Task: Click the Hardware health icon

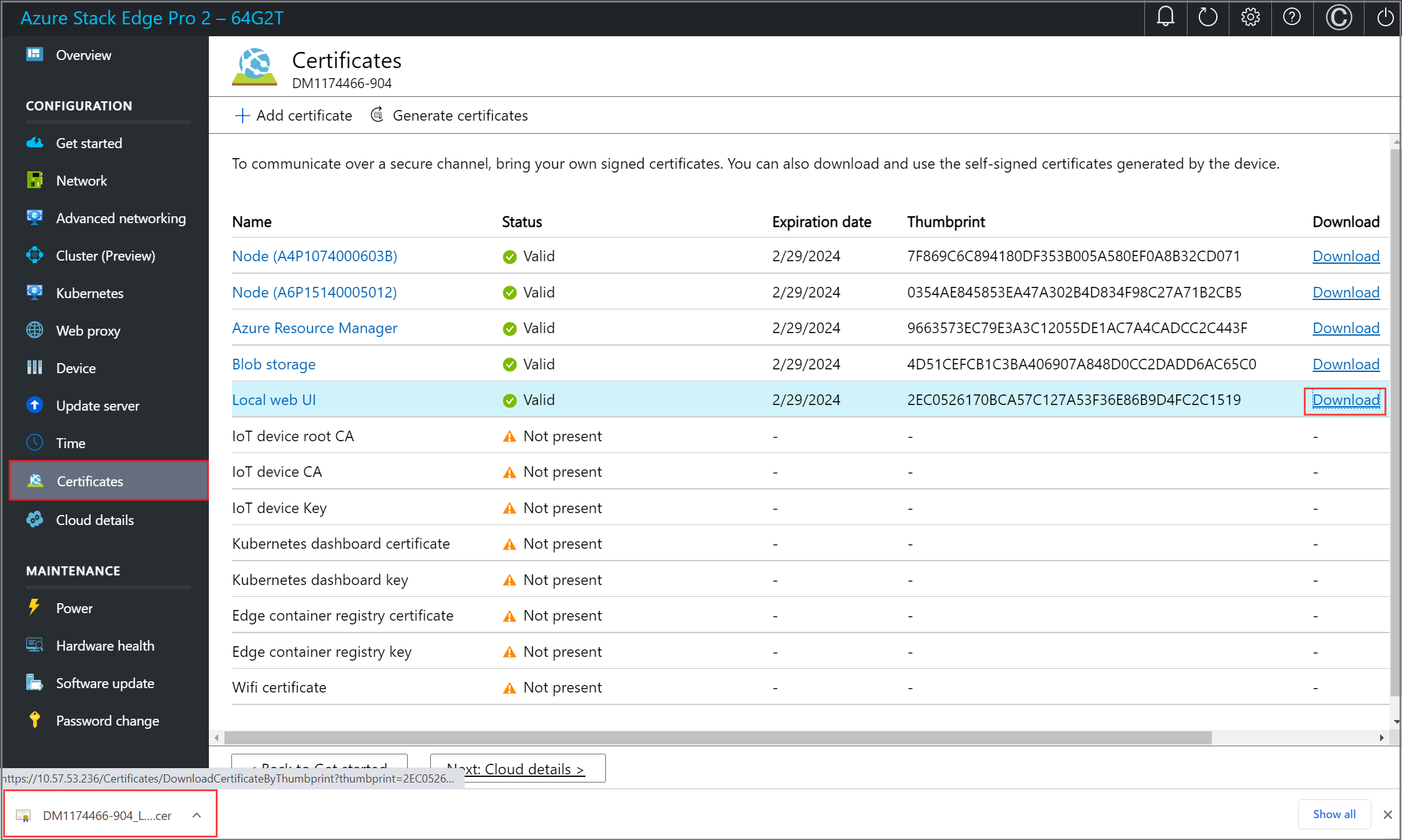Action: (34, 645)
